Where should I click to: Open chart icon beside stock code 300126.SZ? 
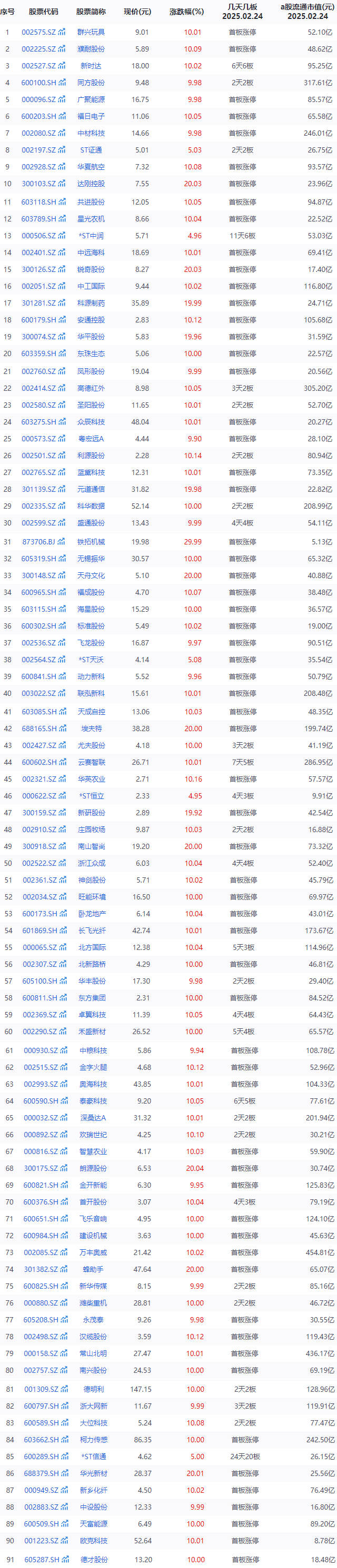pyautogui.click(x=62, y=269)
